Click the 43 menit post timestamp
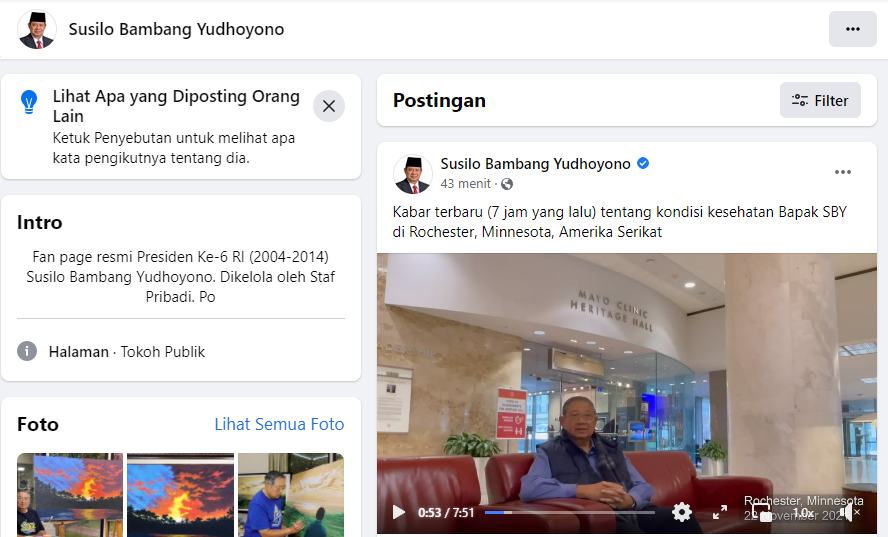 (466, 184)
